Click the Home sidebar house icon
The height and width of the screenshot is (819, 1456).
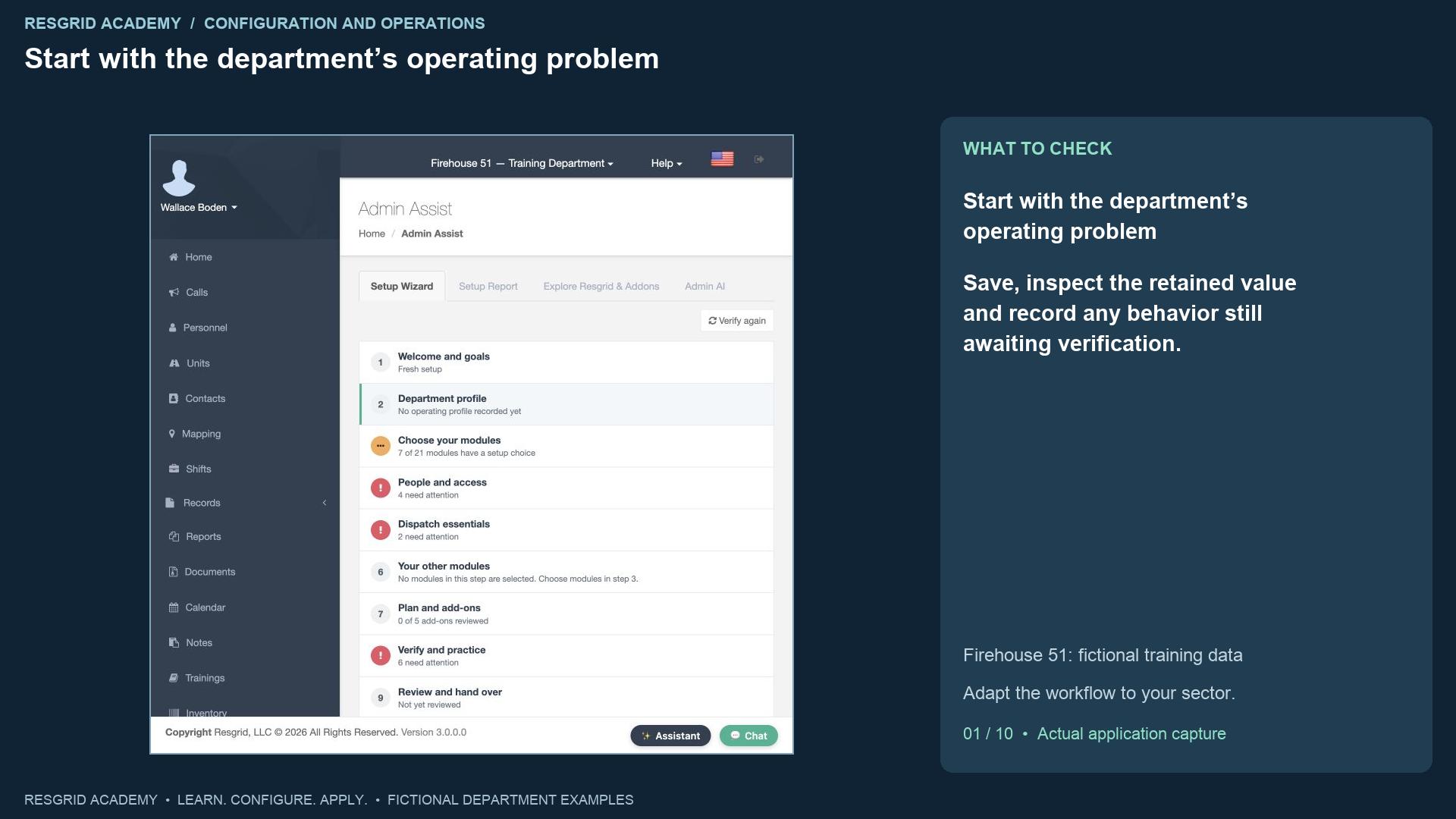tap(174, 257)
